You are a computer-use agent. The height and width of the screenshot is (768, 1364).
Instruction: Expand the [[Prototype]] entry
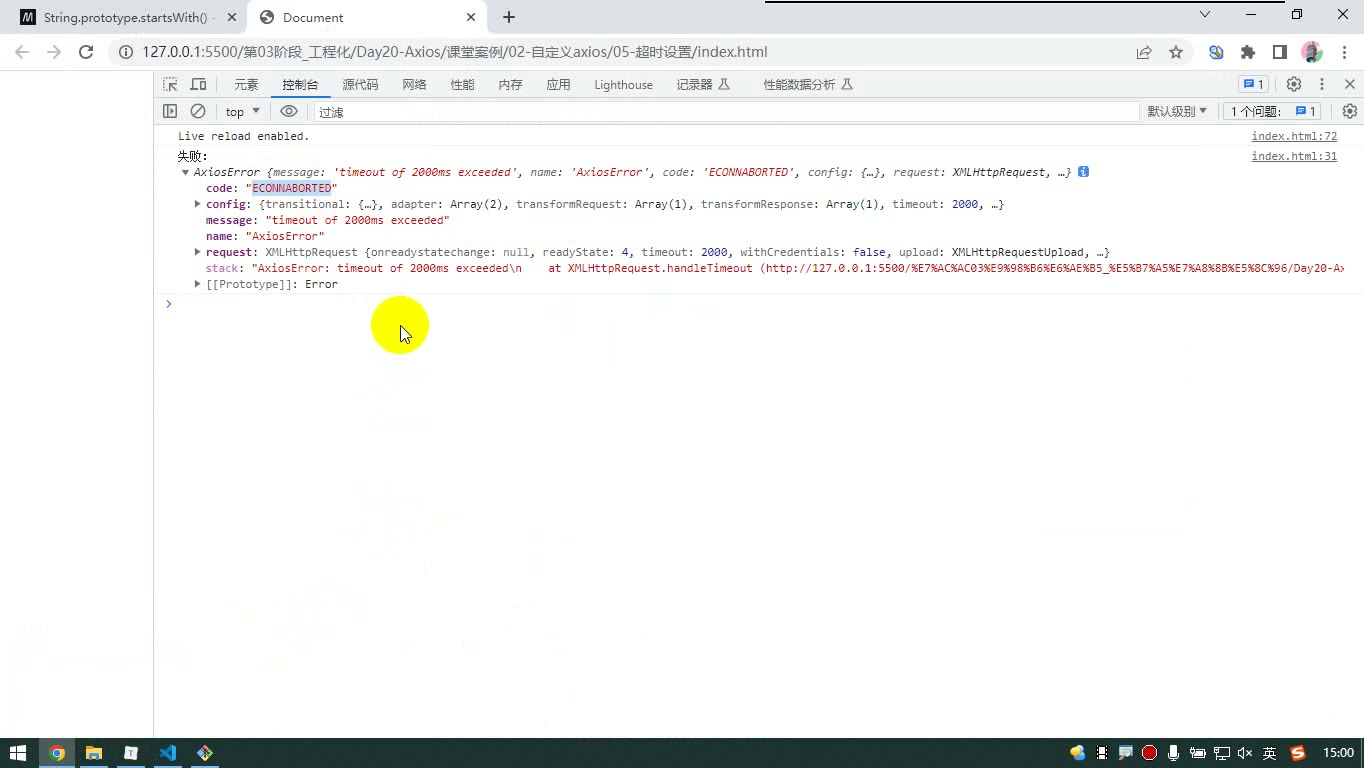tap(198, 284)
